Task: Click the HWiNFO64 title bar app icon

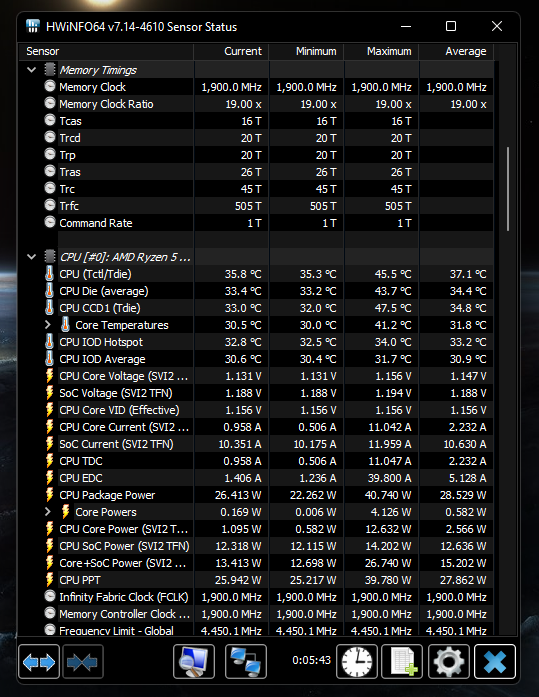Action: coord(32,26)
